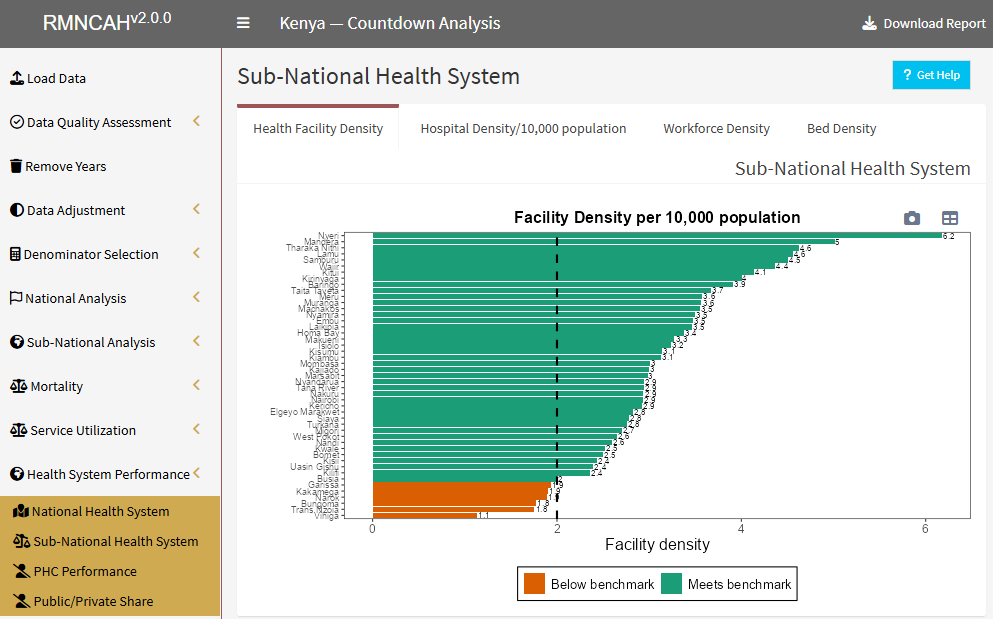Click the PHC Performance person icon
The image size is (993, 619).
click(x=22, y=571)
